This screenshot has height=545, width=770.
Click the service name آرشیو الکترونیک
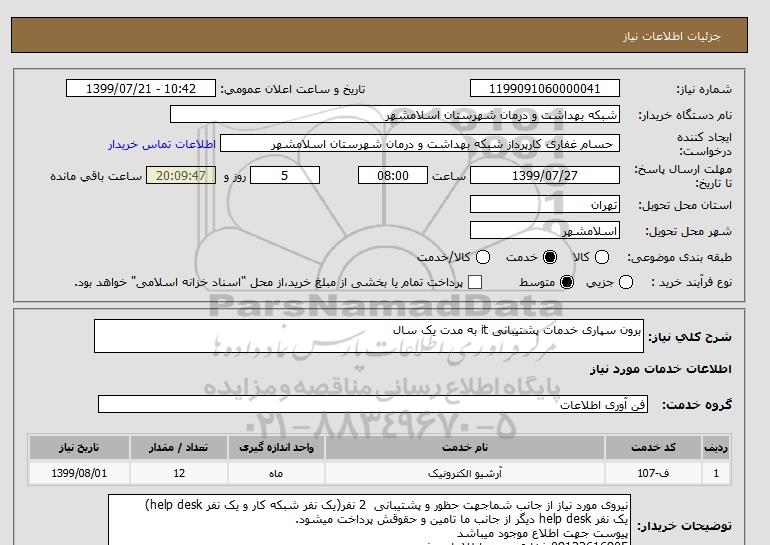coord(465,473)
